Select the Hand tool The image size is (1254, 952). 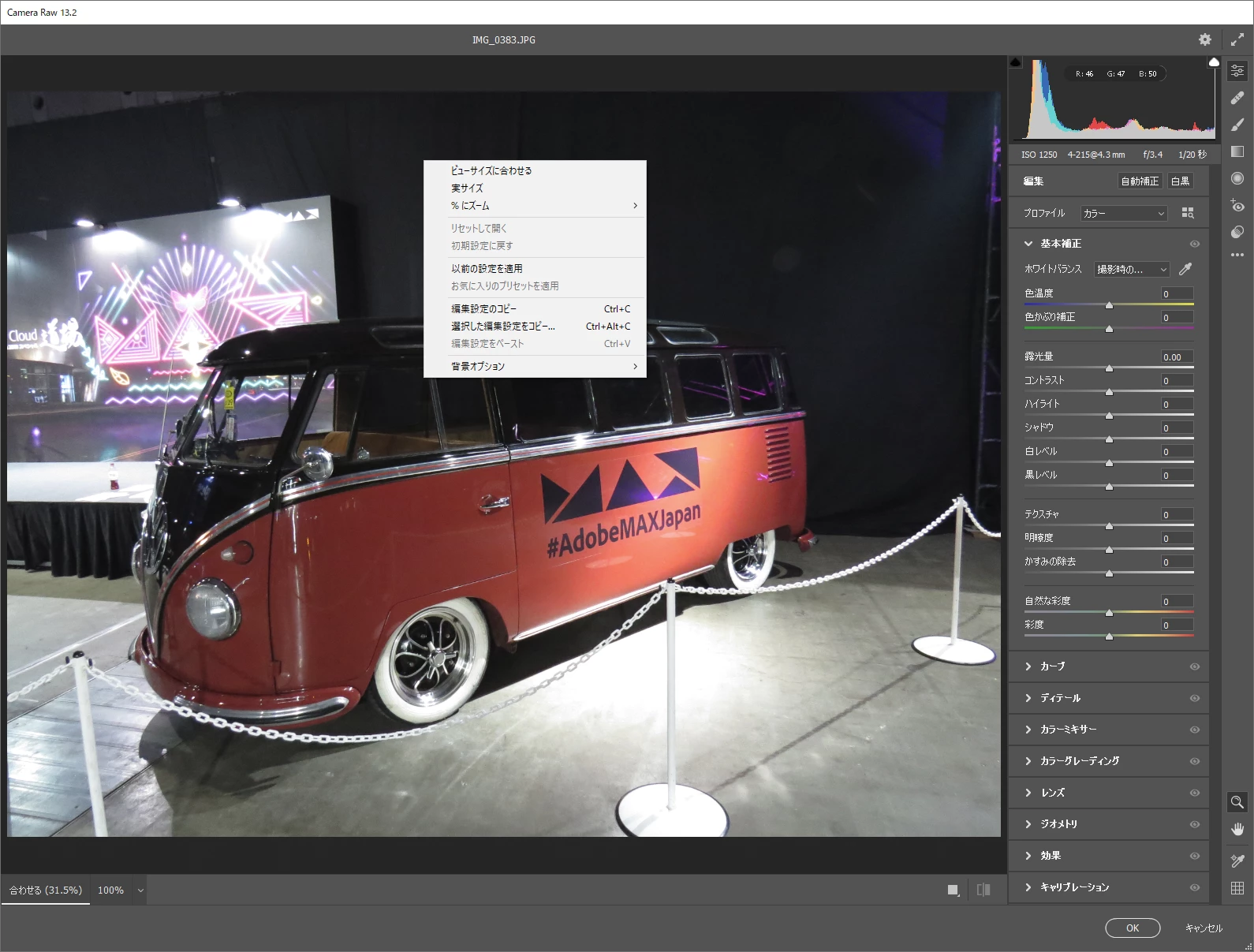[1237, 829]
